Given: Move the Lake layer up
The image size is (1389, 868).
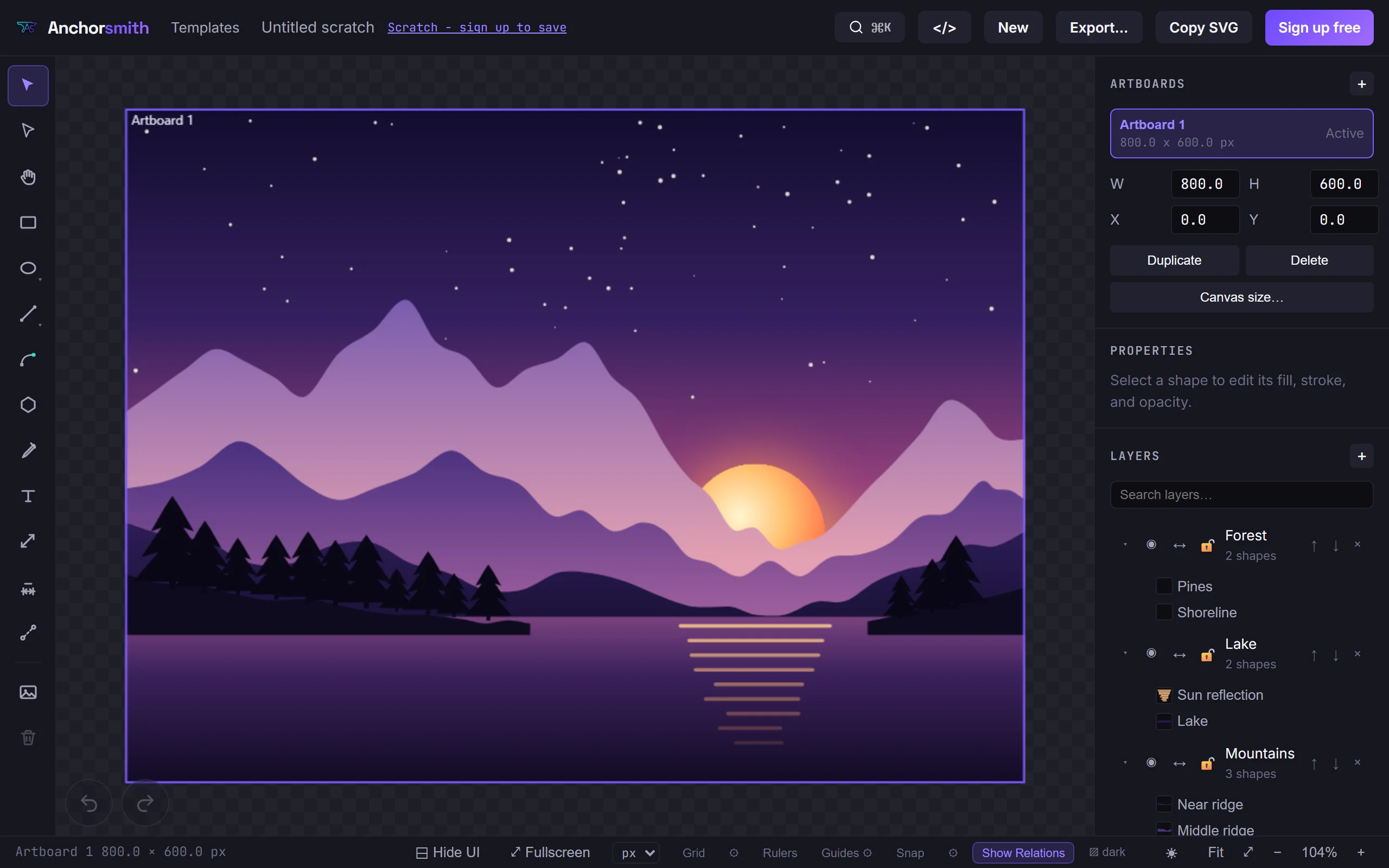Looking at the screenshot, I should [x=1314, y=655].
